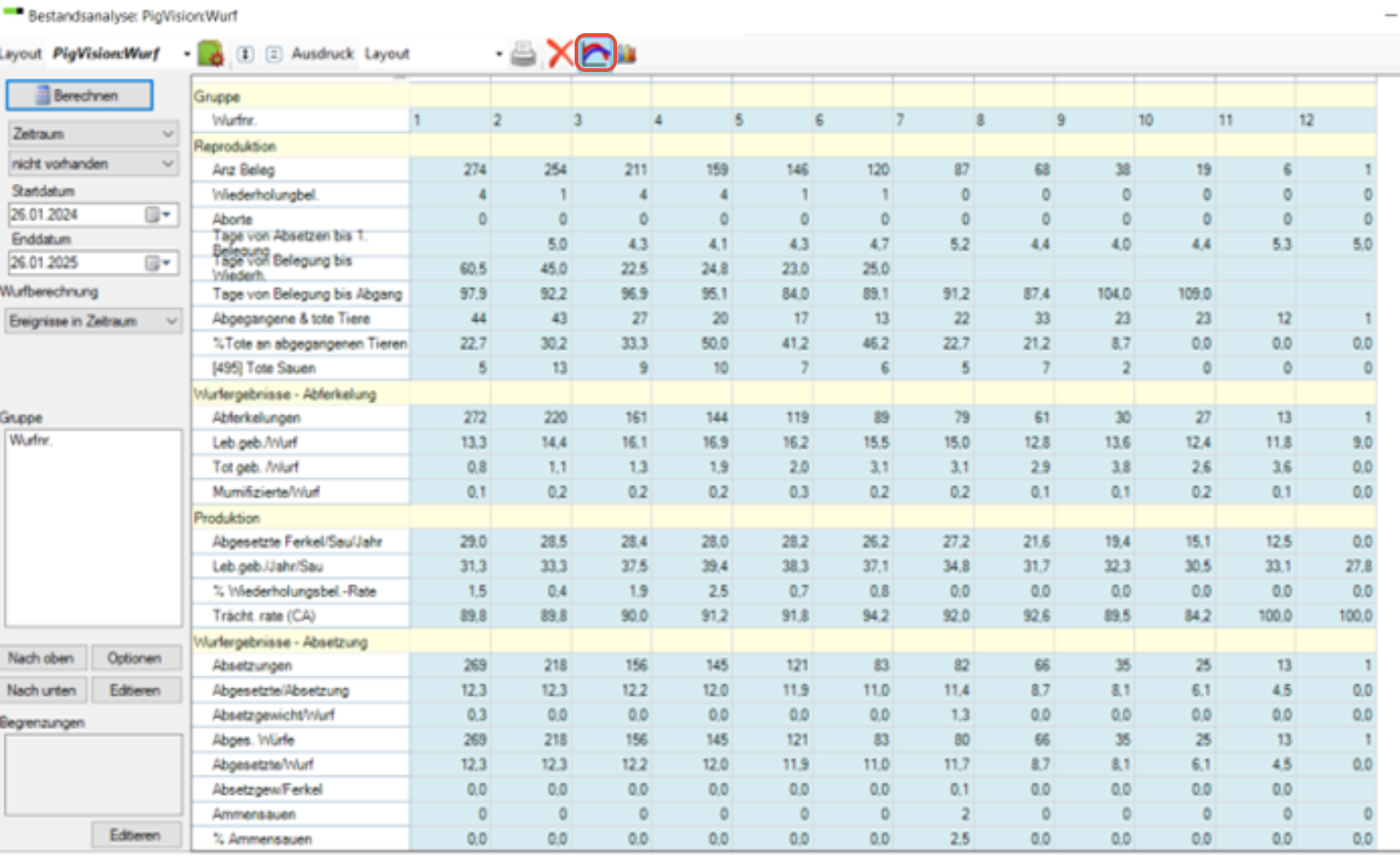Click 'Wurfergebnisse - Absetzung' section header
This screenshot has height=860, width=1400.
pyautogui.click(x=280, y=641)
